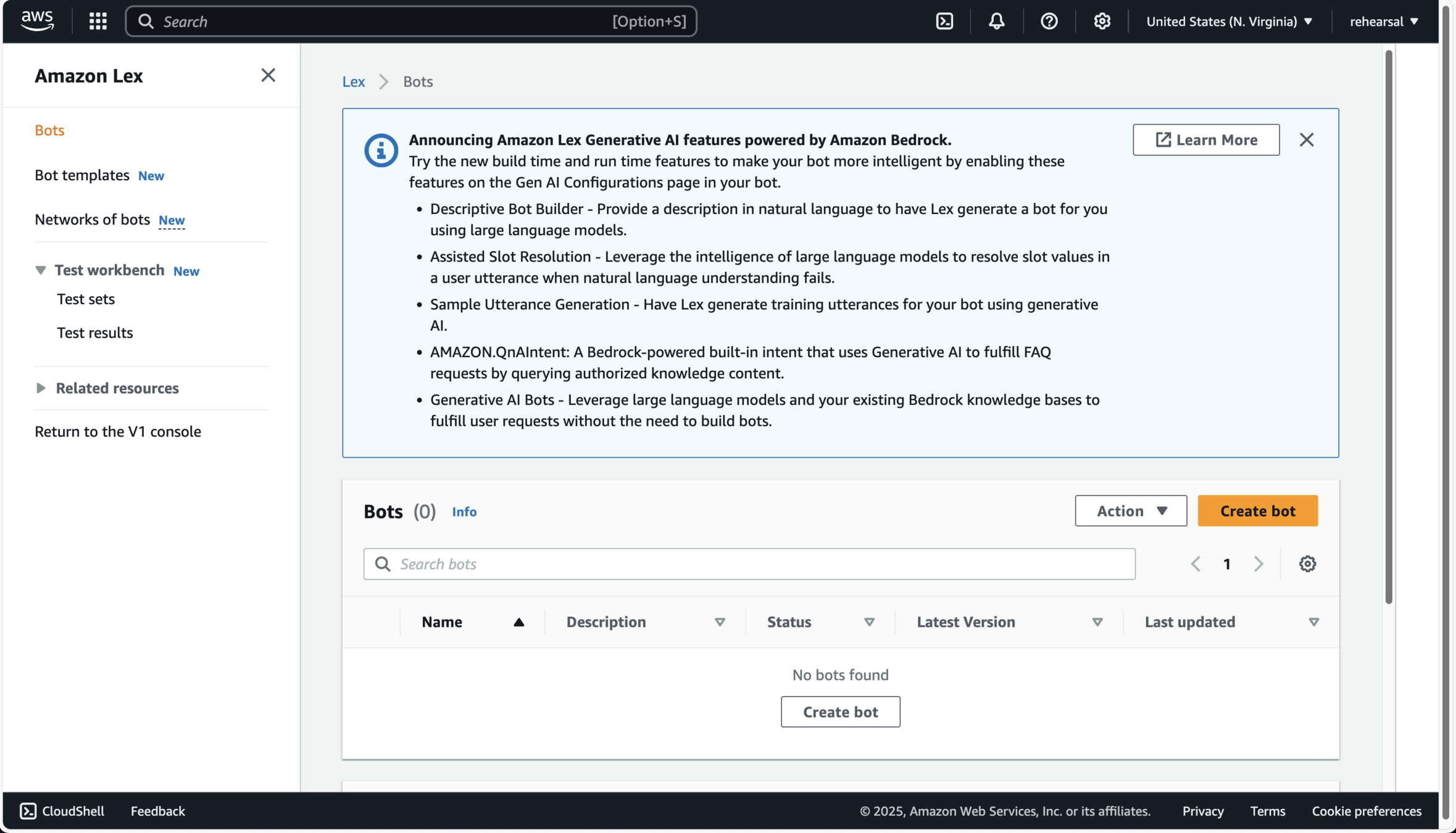This screenshot has height=833, width=1456.
Task: Click the Search bots input field
Action: (x=749, y=564)
